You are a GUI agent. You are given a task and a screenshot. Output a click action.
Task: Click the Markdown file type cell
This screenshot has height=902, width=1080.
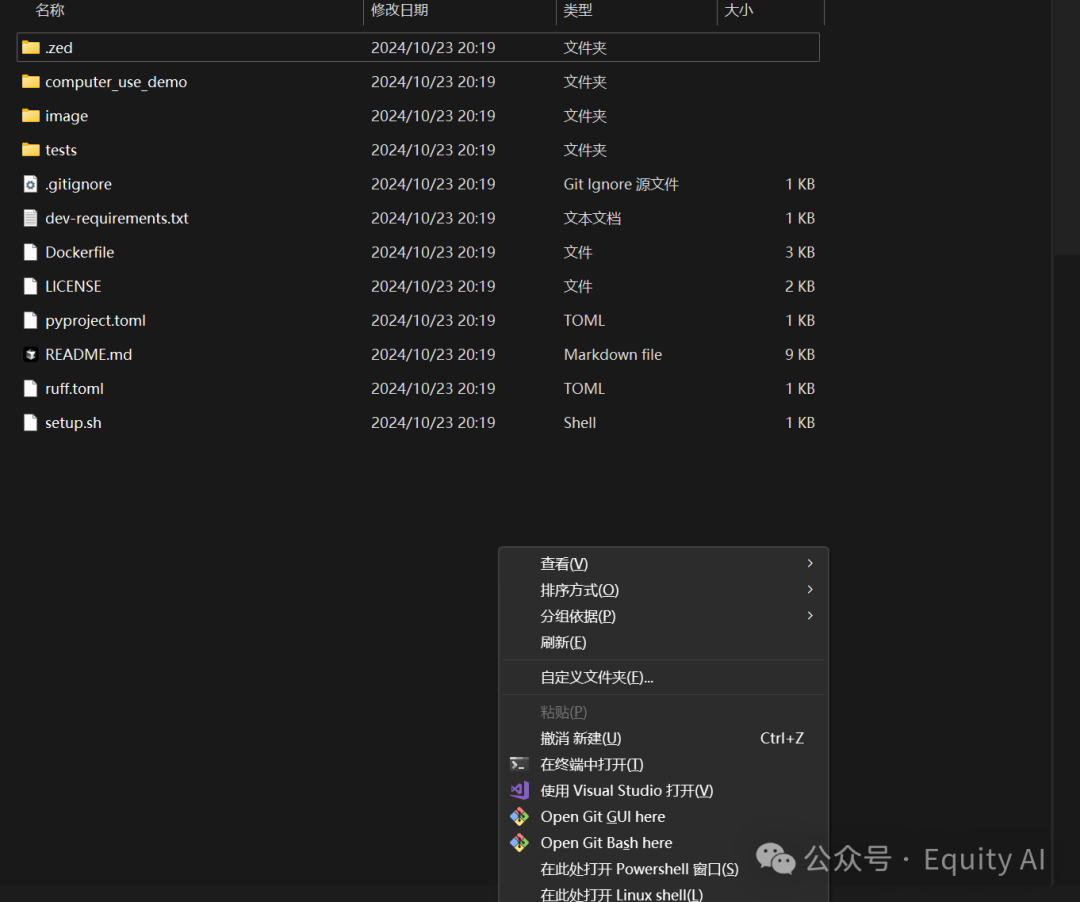coord(613,355)
